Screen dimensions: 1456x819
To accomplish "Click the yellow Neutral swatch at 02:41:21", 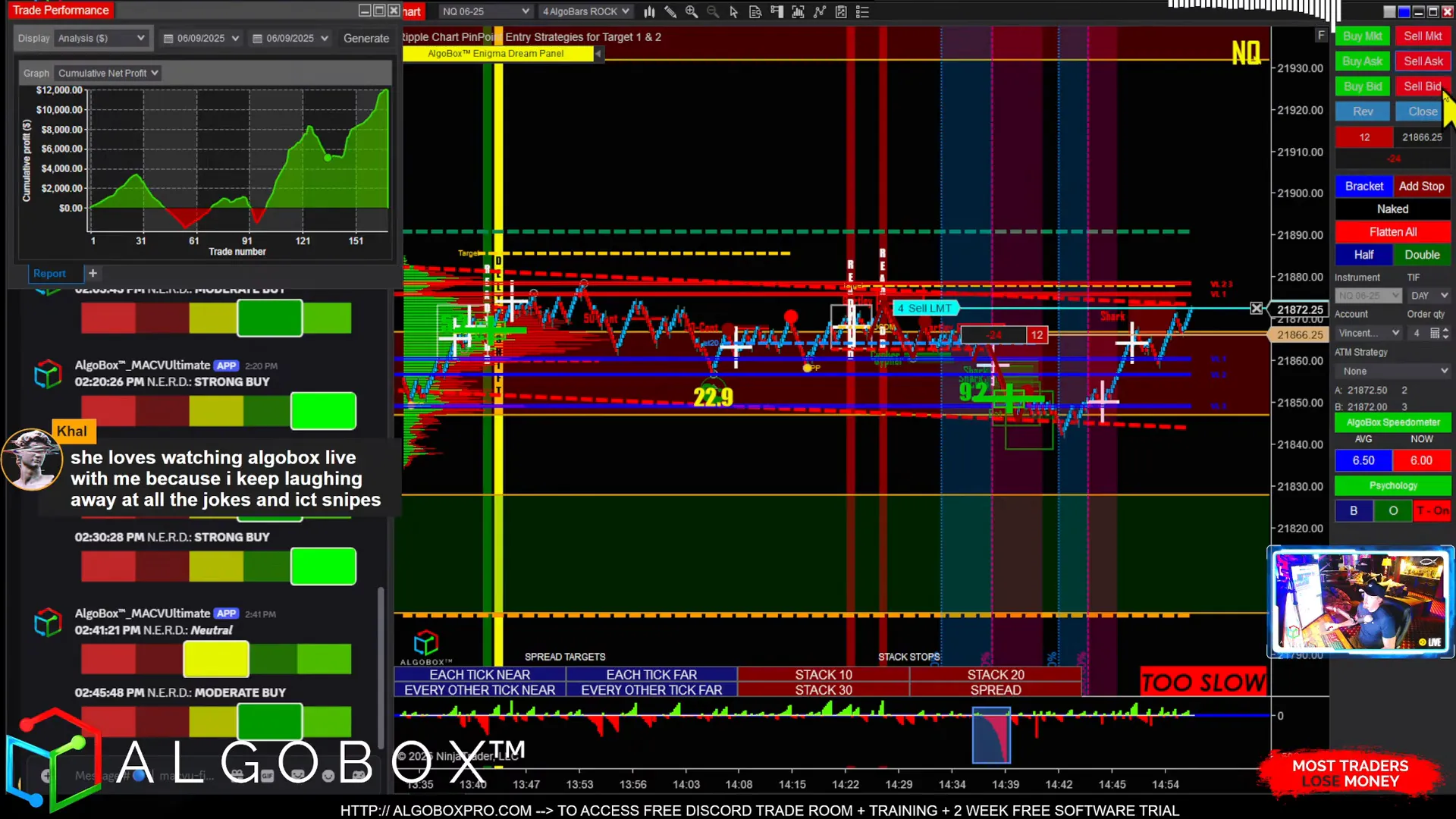I will [216, 659].
